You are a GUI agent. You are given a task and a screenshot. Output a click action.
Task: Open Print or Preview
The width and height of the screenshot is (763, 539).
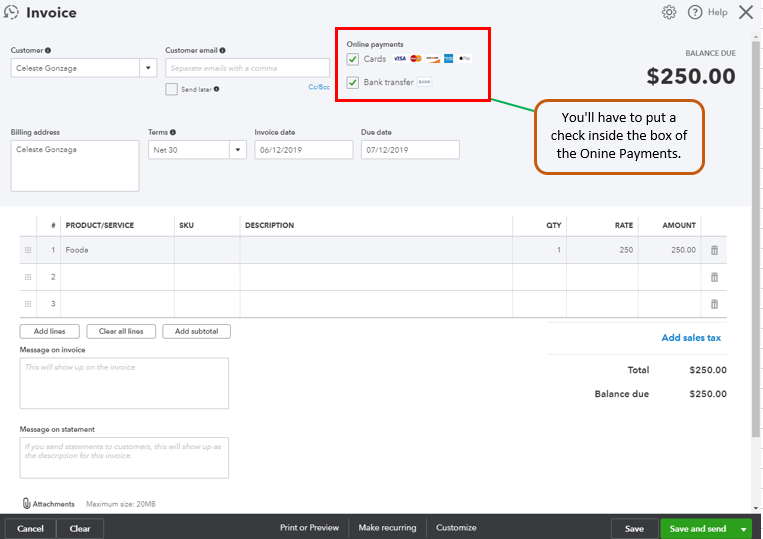(309, 527)
